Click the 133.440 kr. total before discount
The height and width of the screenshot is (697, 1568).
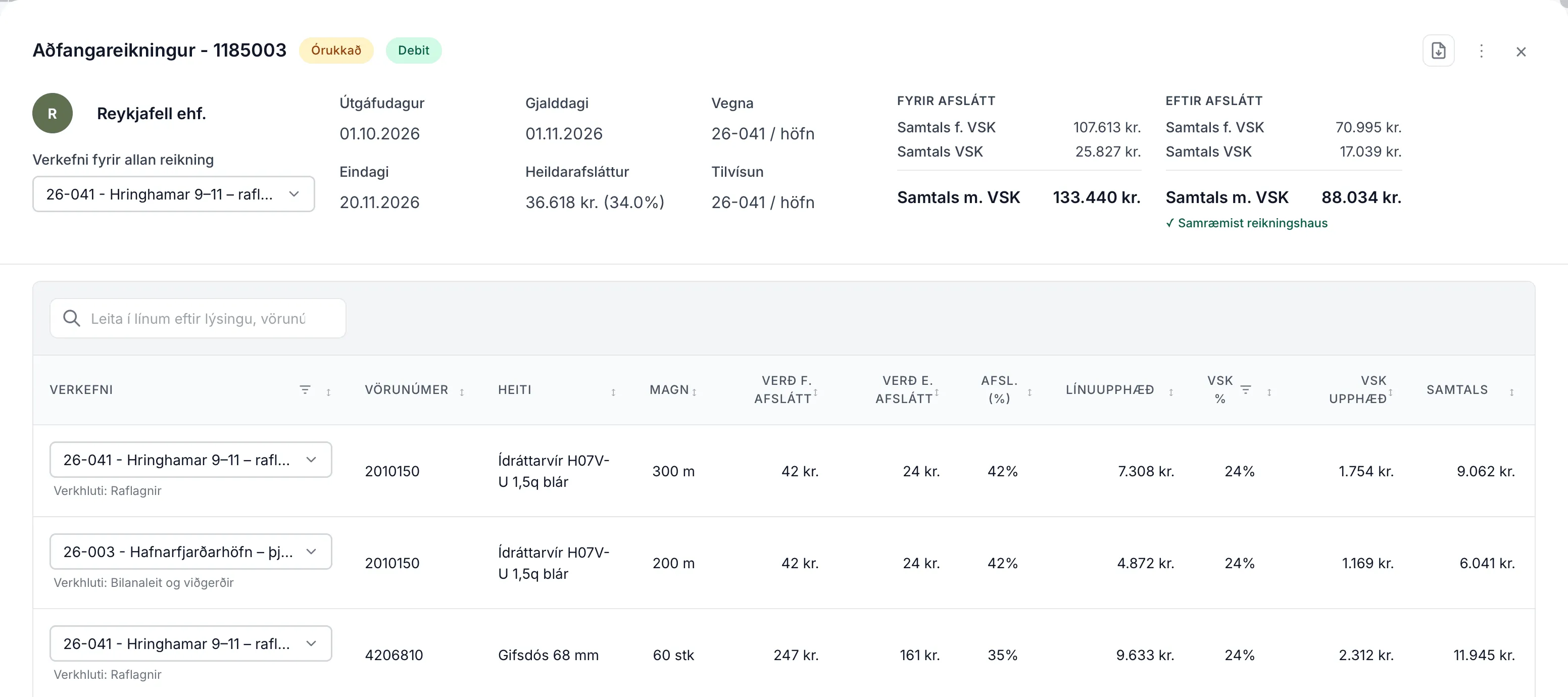pyautogui.click(x=1096, y=197)
